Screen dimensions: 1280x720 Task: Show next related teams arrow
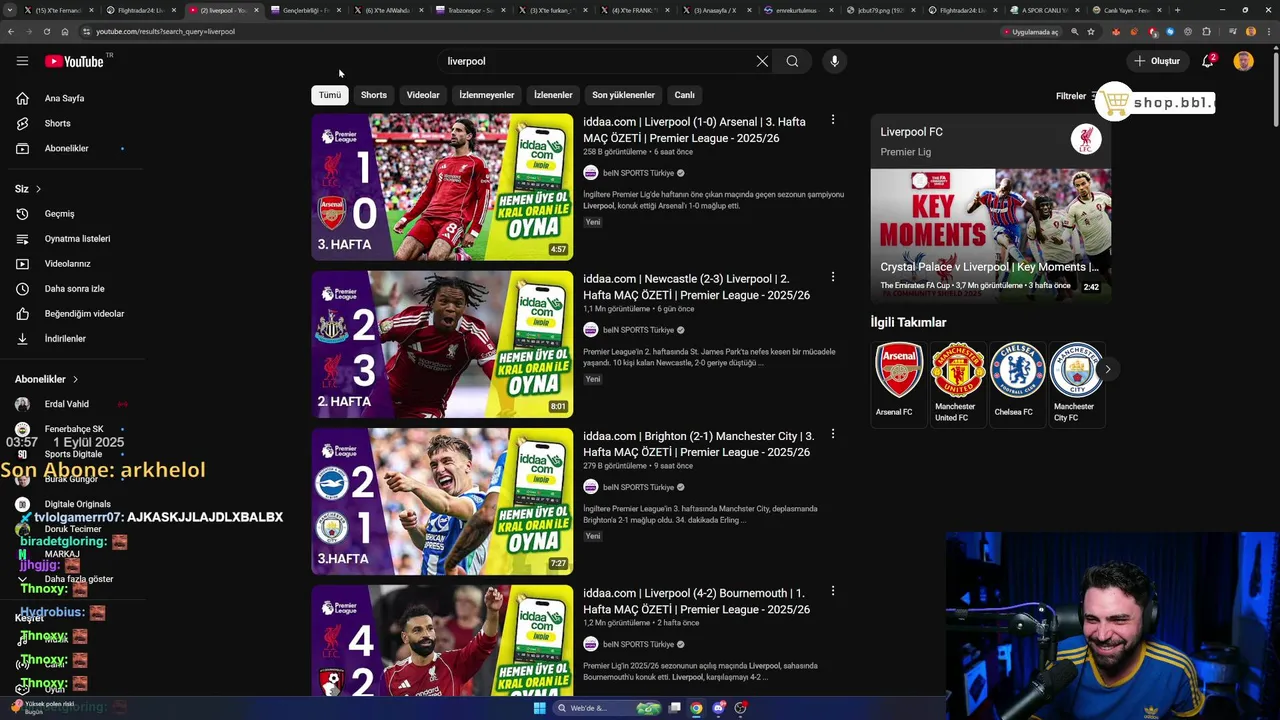pos(1107,369)
